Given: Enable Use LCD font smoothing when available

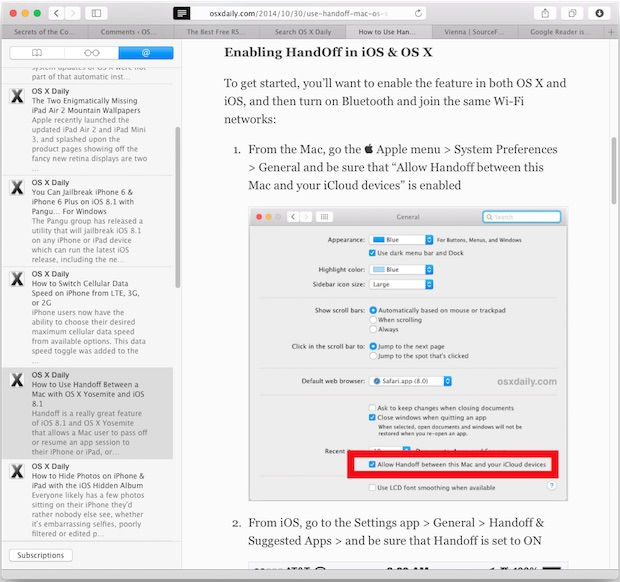Looking at the screenshot, I should click(372, 488).
